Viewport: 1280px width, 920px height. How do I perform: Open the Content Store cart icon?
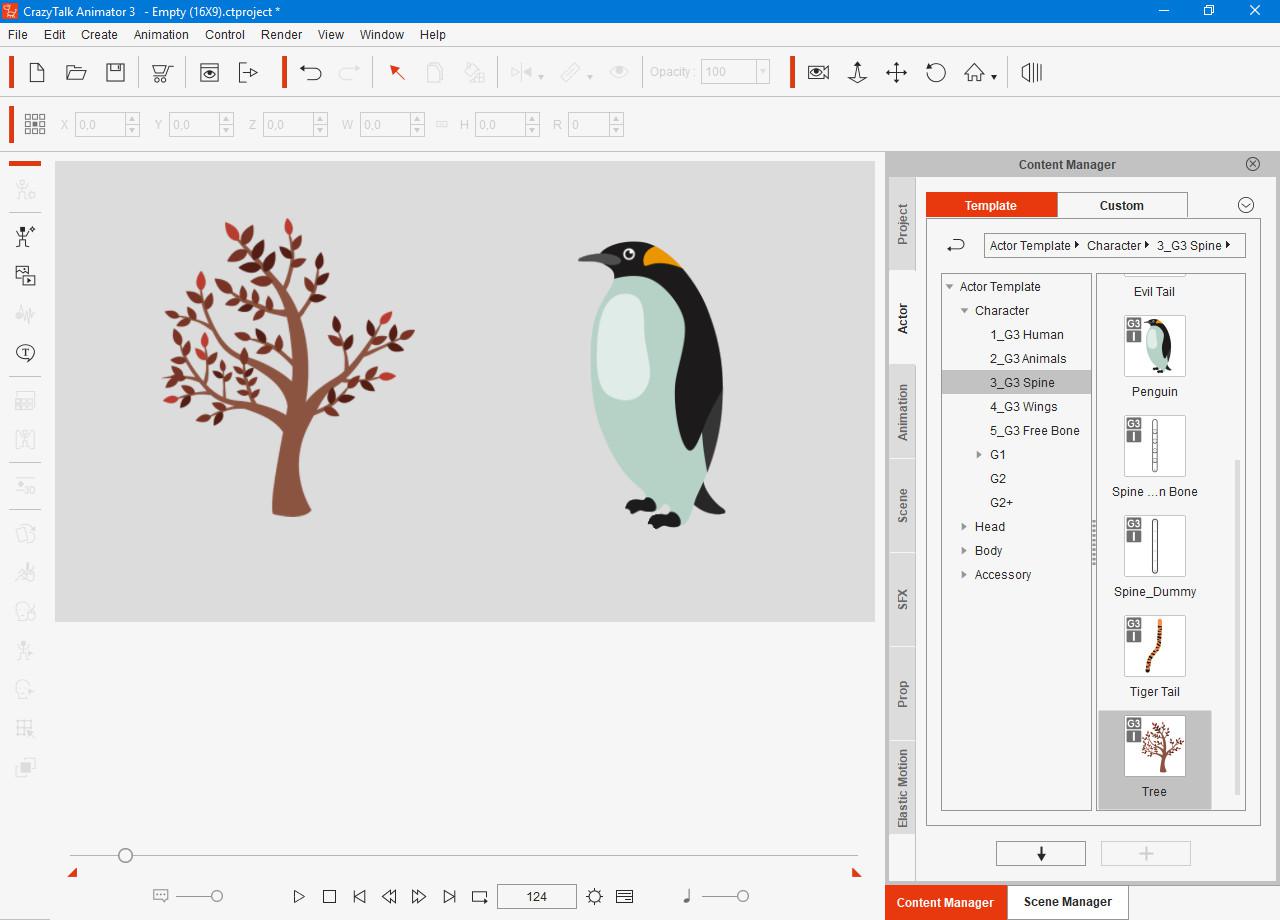pyautogui.click(x=162, y=72)
